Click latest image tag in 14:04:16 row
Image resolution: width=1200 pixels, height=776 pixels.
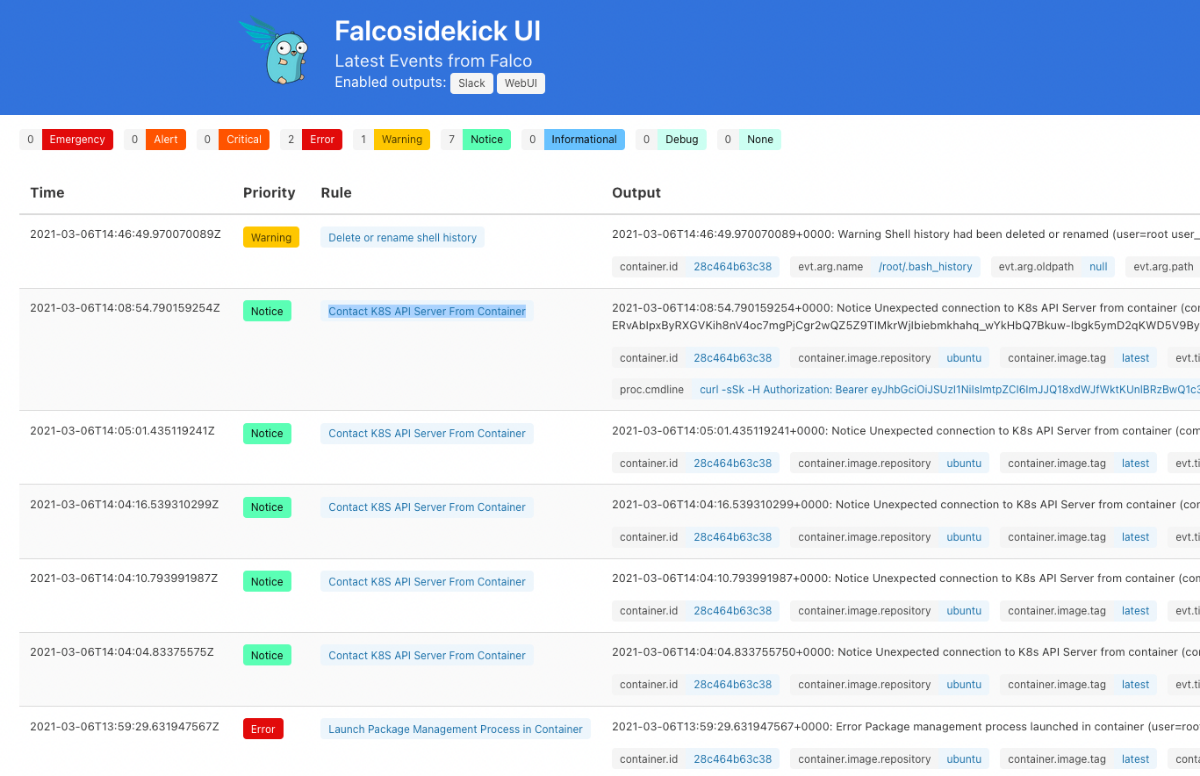[1136, 538]
